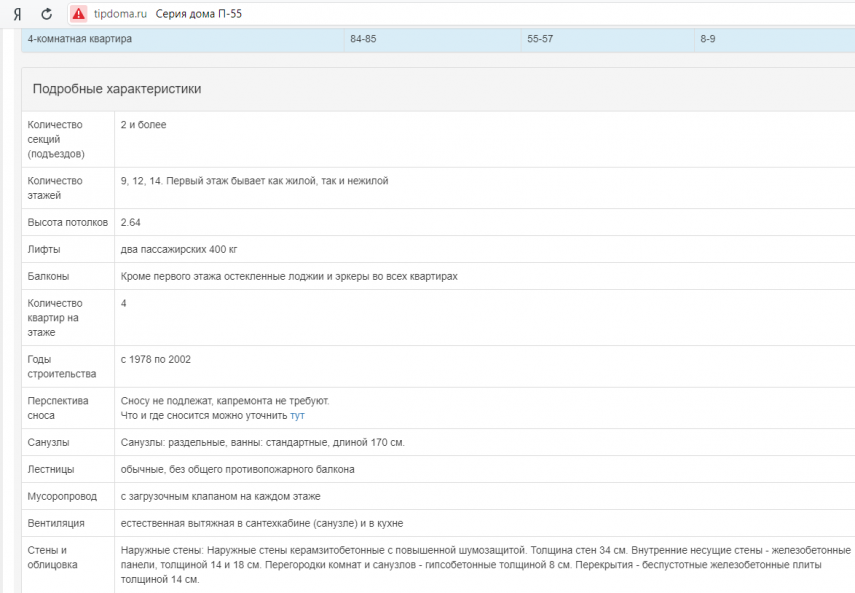
Task: Click the page title "Серия дома П-55"
Action: click(x=198, y=14)
